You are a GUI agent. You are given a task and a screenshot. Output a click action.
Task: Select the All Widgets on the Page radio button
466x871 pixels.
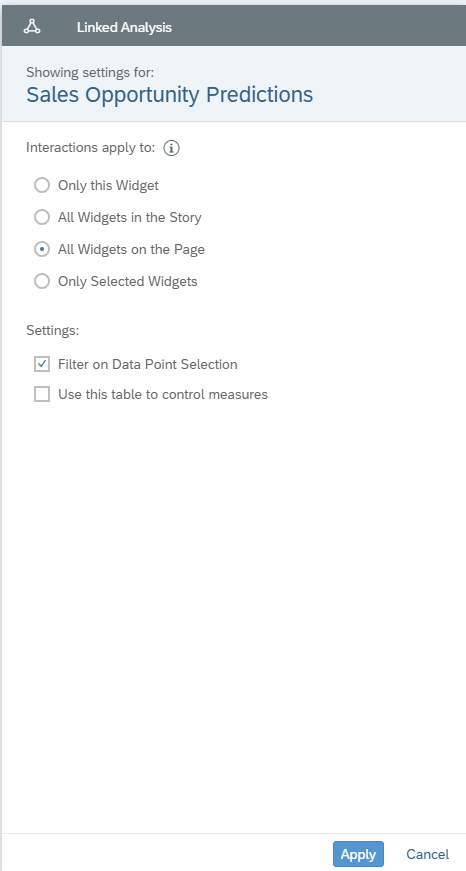tap(42, 249)
